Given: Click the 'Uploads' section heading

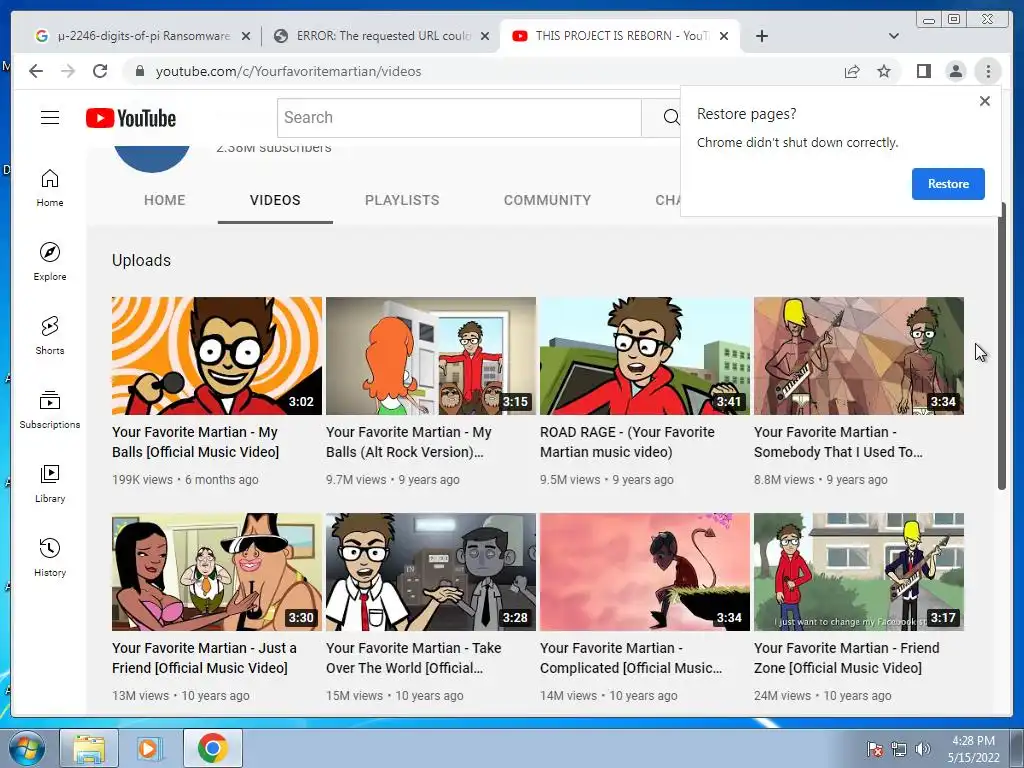Looking at the screenshot, I should pyautogui.click(x=141, y=261).
